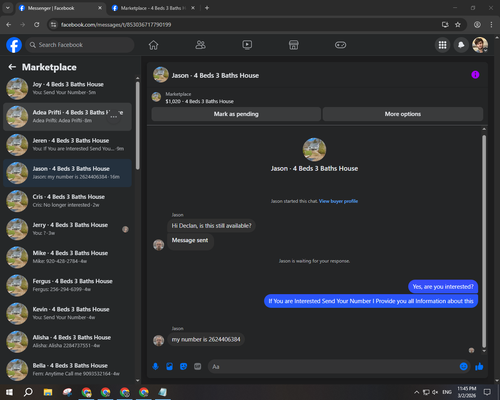Open the Fergus conversation

pos(67,285)
